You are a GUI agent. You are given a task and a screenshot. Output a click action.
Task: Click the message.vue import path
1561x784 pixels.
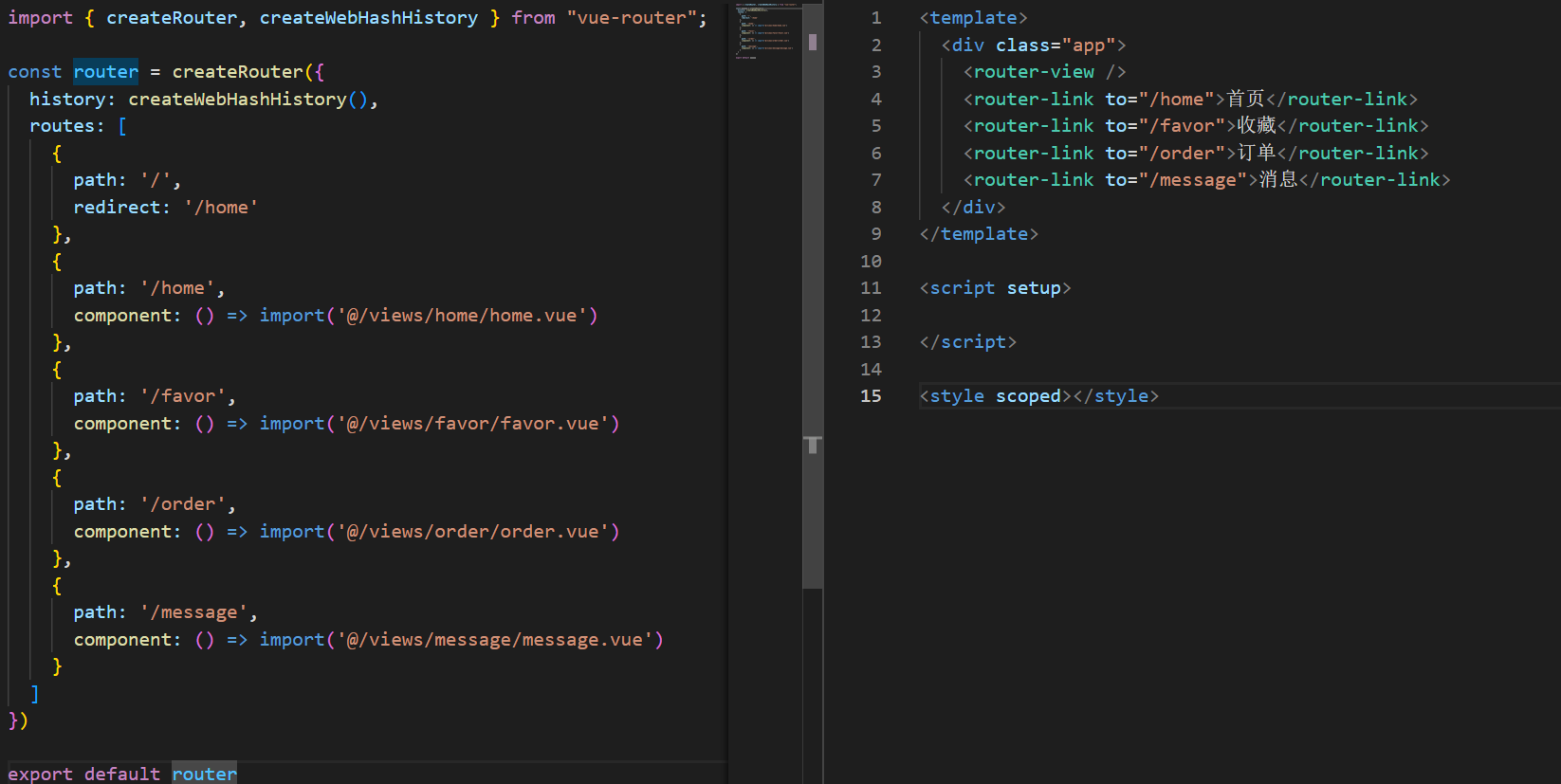coord(495,640)
